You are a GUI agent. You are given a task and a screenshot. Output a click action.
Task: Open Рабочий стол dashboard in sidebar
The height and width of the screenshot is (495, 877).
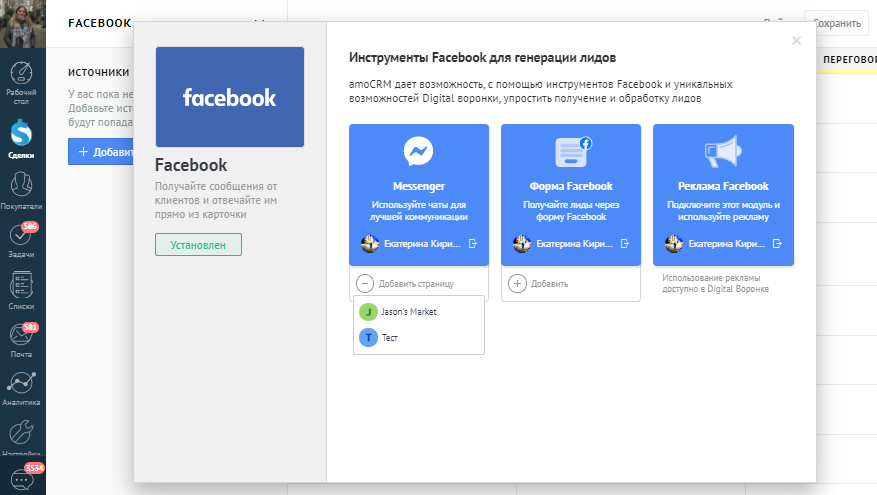(21, 83)
